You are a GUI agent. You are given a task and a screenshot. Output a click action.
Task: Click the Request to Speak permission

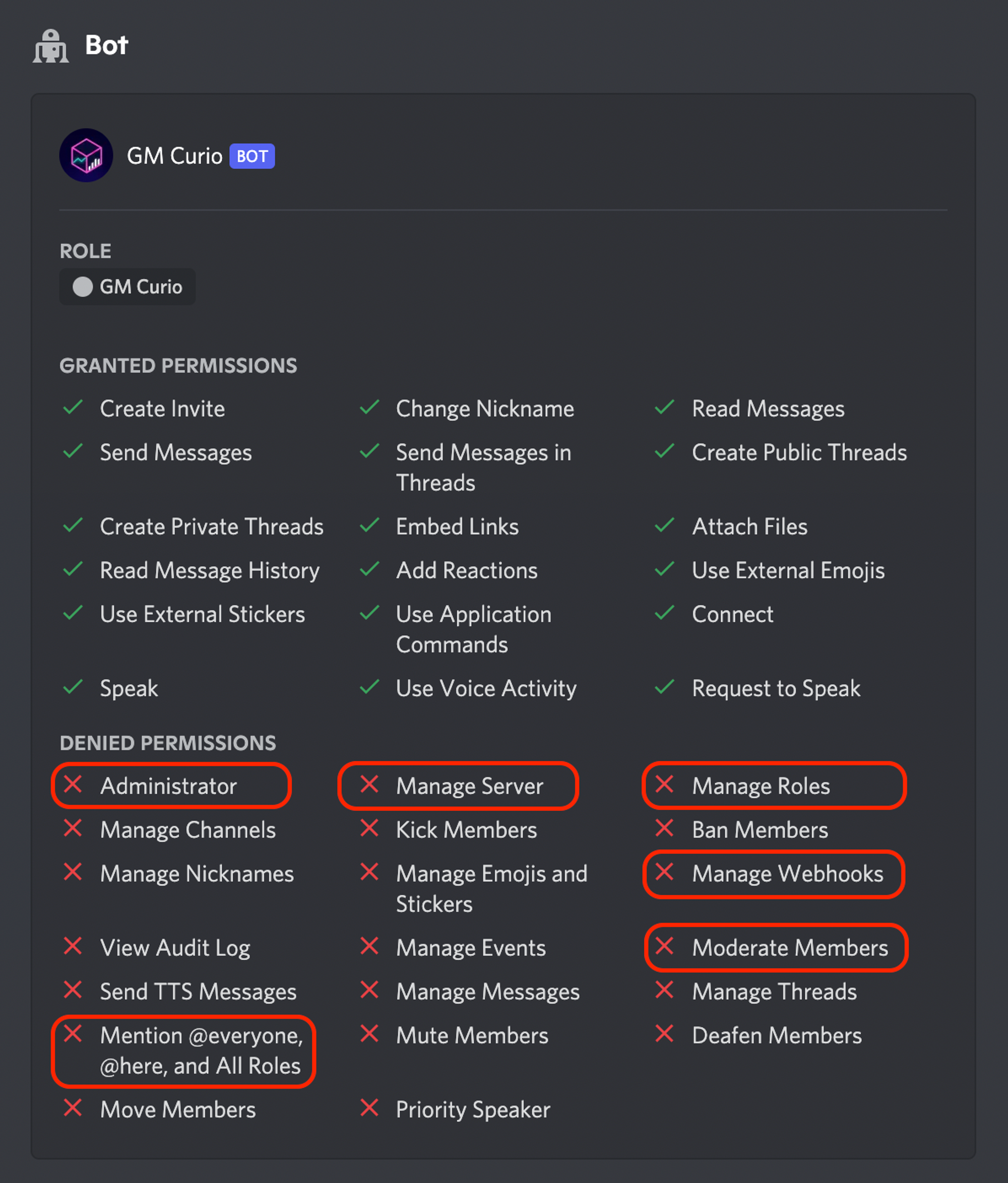776,688
